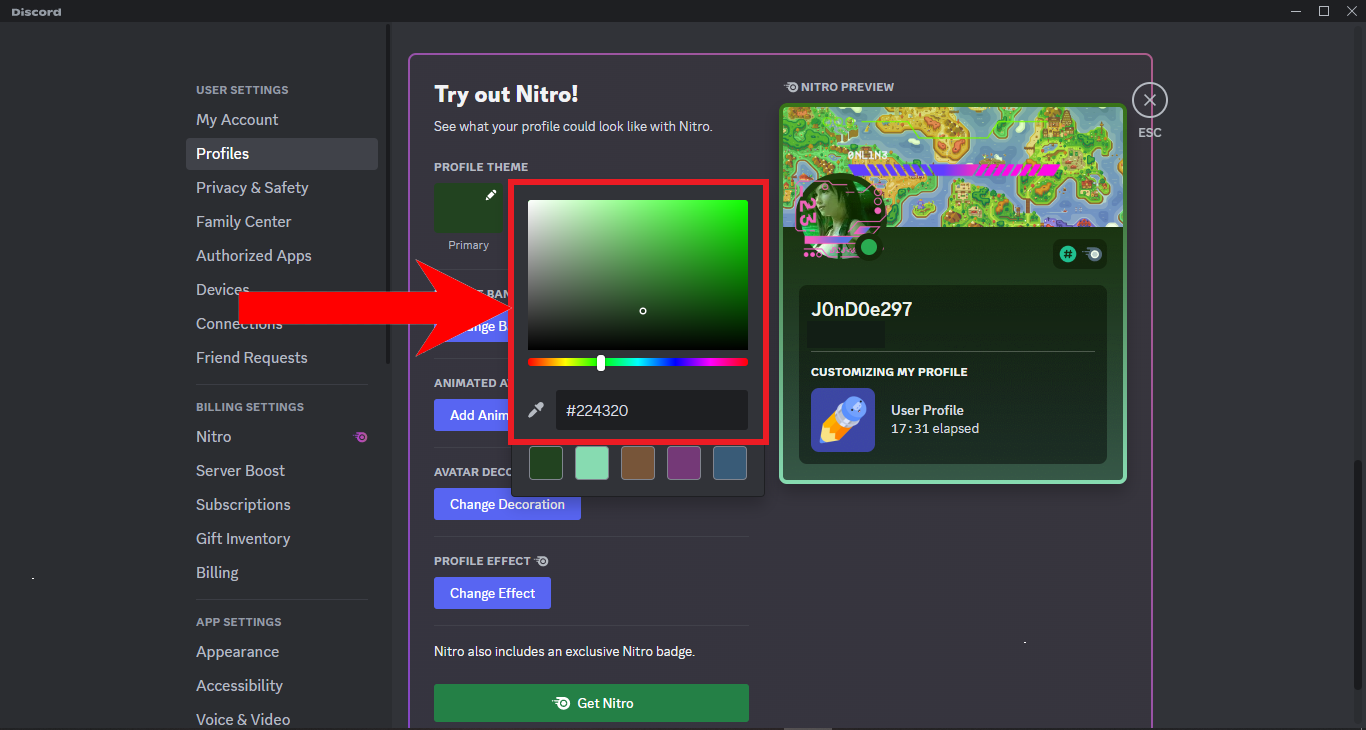Open the Nitro billing page

click(x=282, y=437)
